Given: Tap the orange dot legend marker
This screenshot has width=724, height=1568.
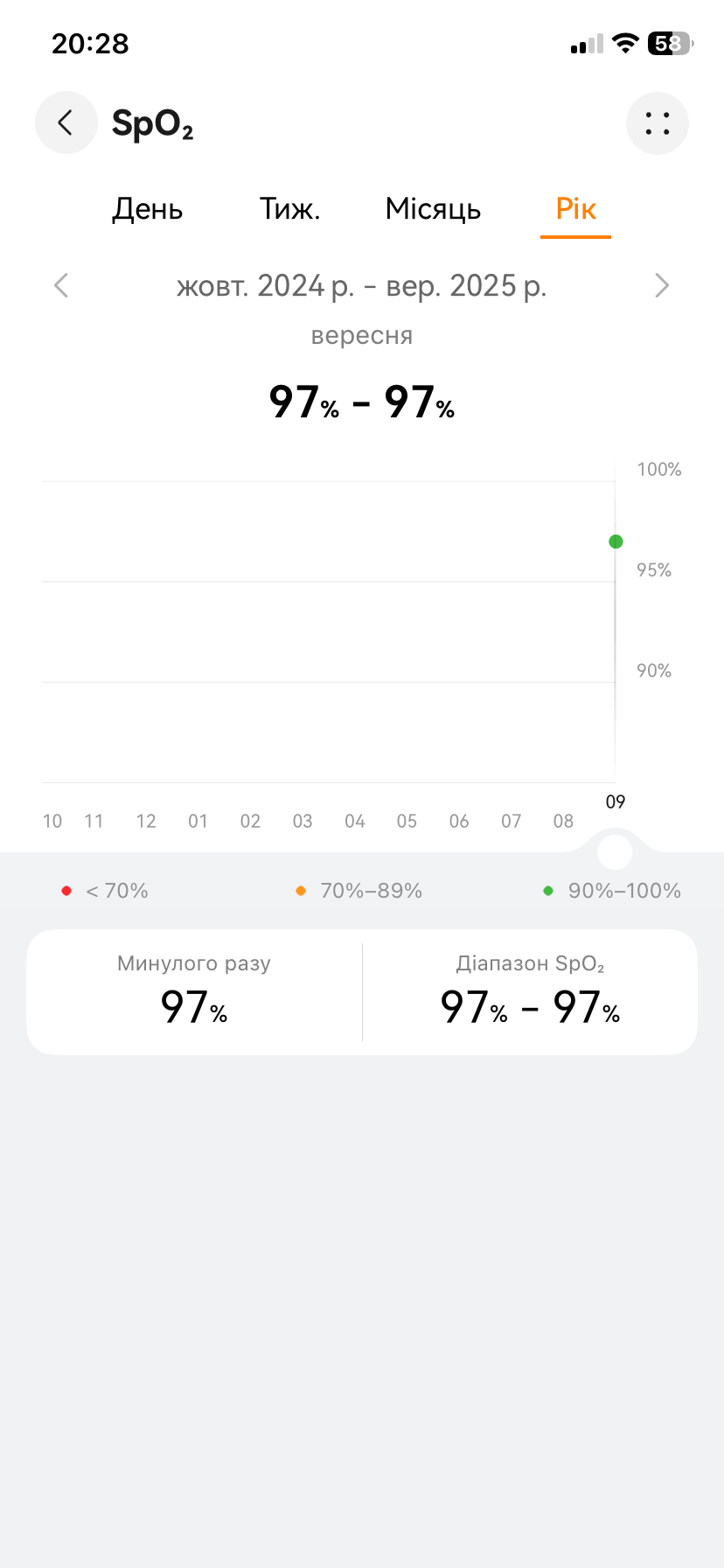Looking at the screenshot, I should point(301,891).
